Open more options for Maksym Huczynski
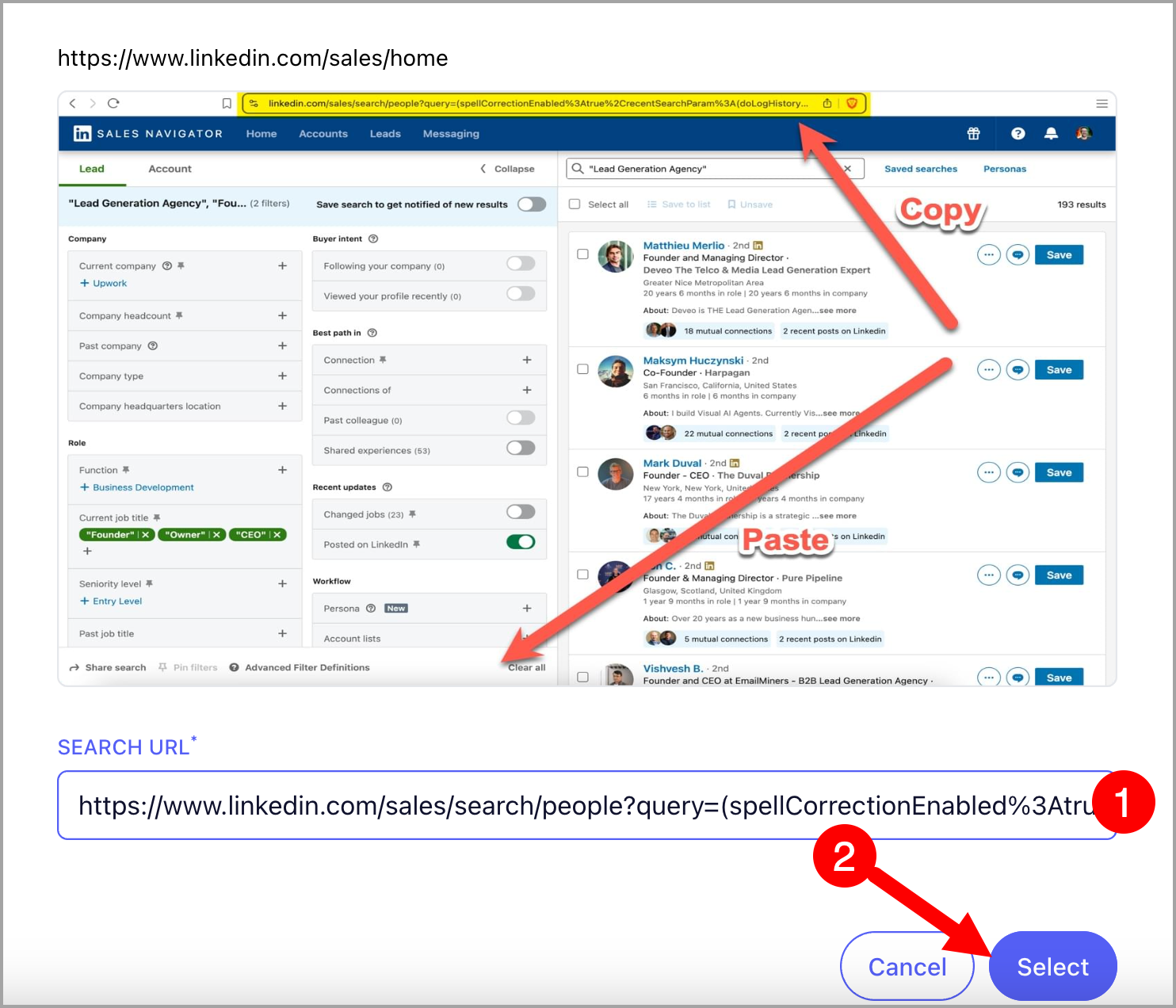The width and height of the screenshot is (1176, 1008). 989,370
